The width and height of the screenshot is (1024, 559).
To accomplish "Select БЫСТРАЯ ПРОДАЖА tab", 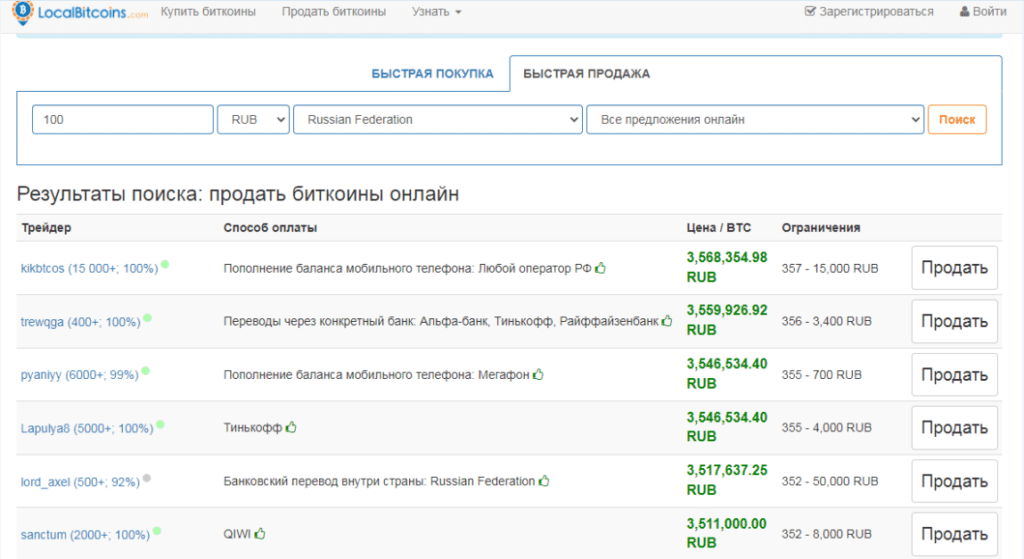I will [x=586, y=74].
